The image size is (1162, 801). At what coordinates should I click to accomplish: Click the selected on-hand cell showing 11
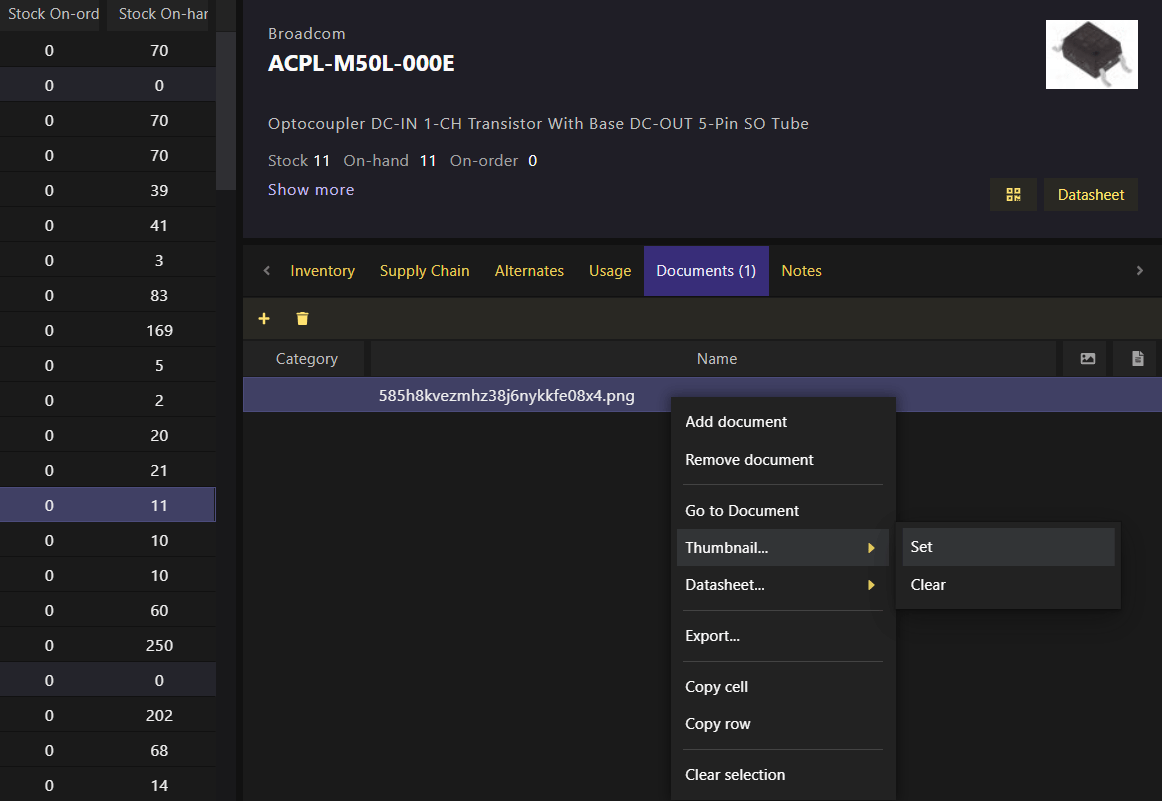coord(159,505)
